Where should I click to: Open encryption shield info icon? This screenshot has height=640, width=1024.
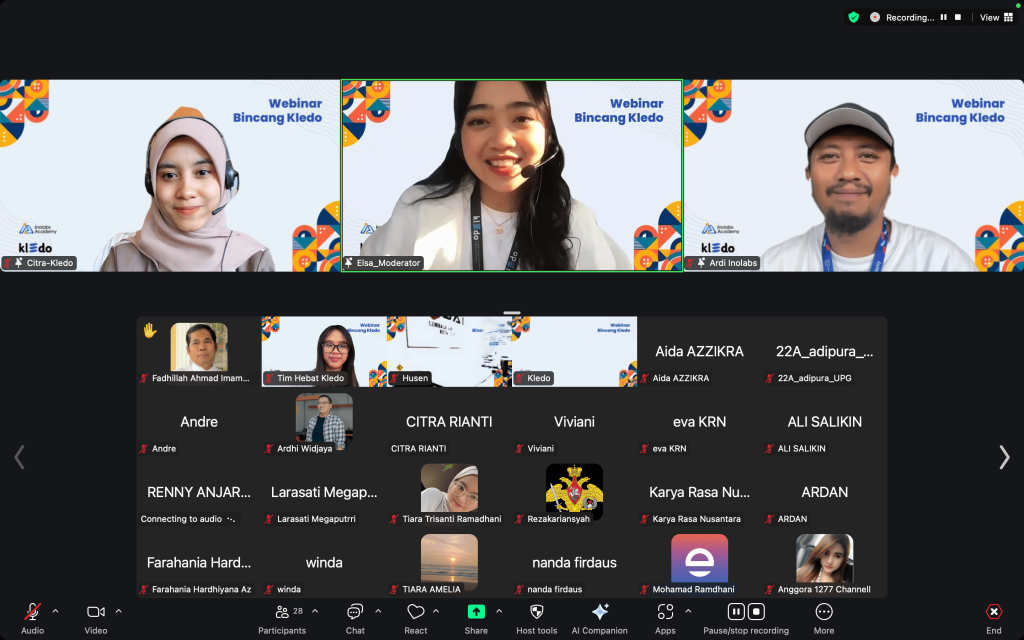click(x=854, y=18)
